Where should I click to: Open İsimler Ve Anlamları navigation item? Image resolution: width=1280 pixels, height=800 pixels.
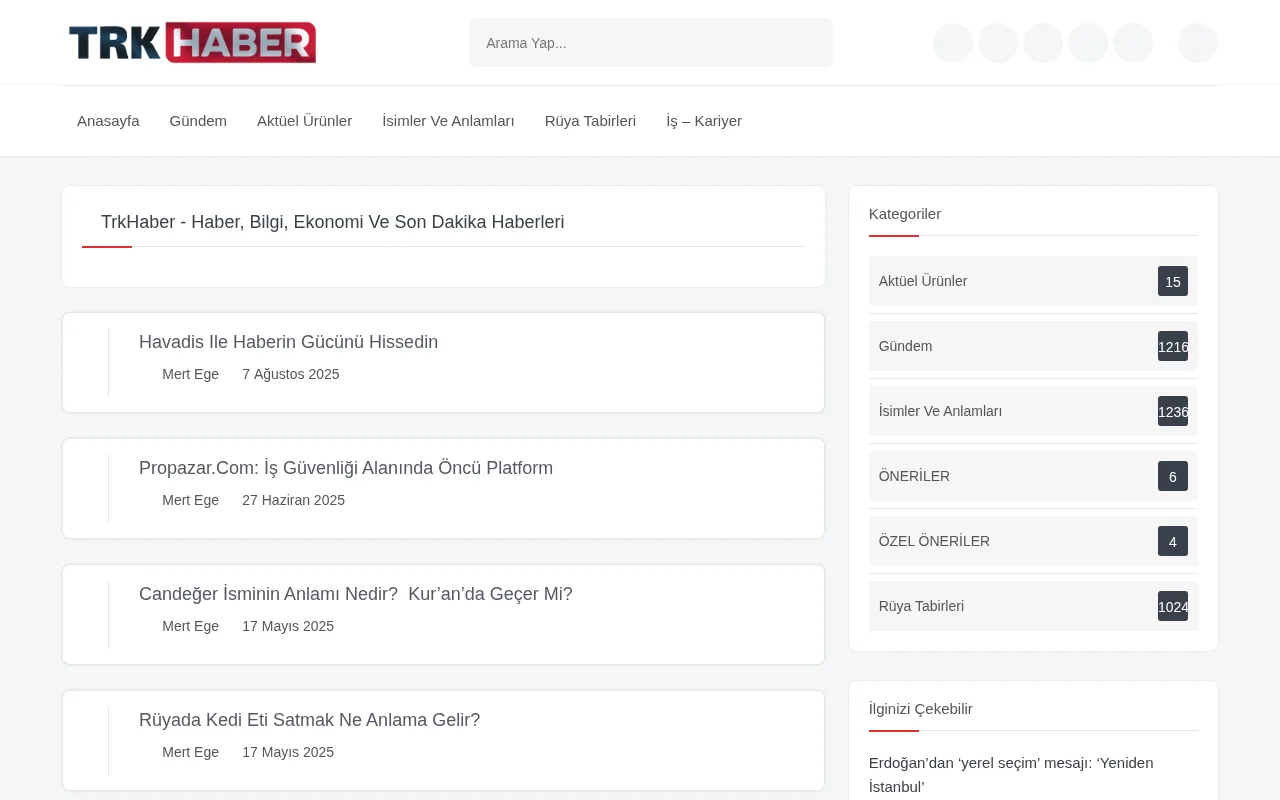pos(448,120)
